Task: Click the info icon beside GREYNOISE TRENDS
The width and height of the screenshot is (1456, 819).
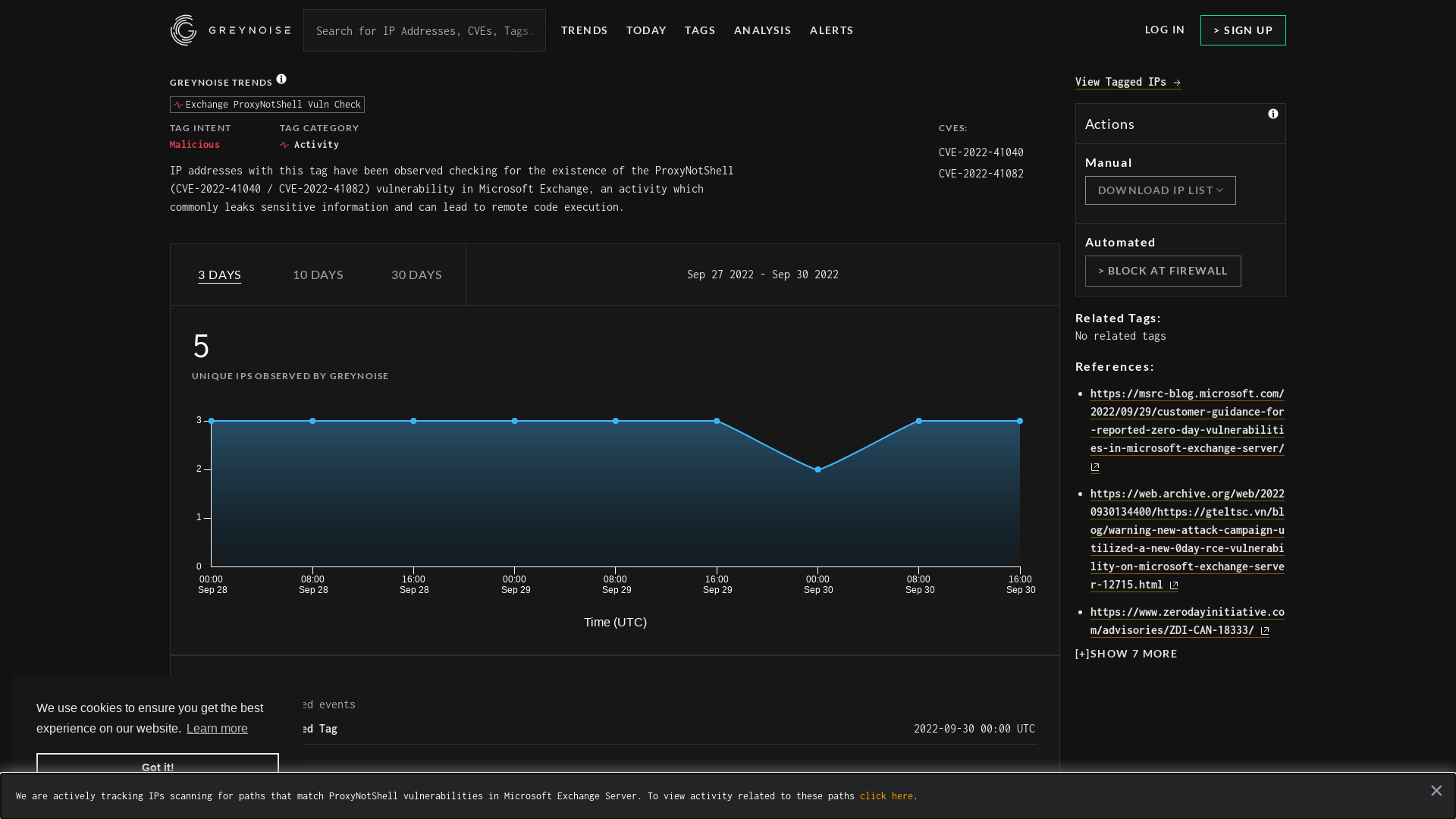Action: tap(281, 78)
